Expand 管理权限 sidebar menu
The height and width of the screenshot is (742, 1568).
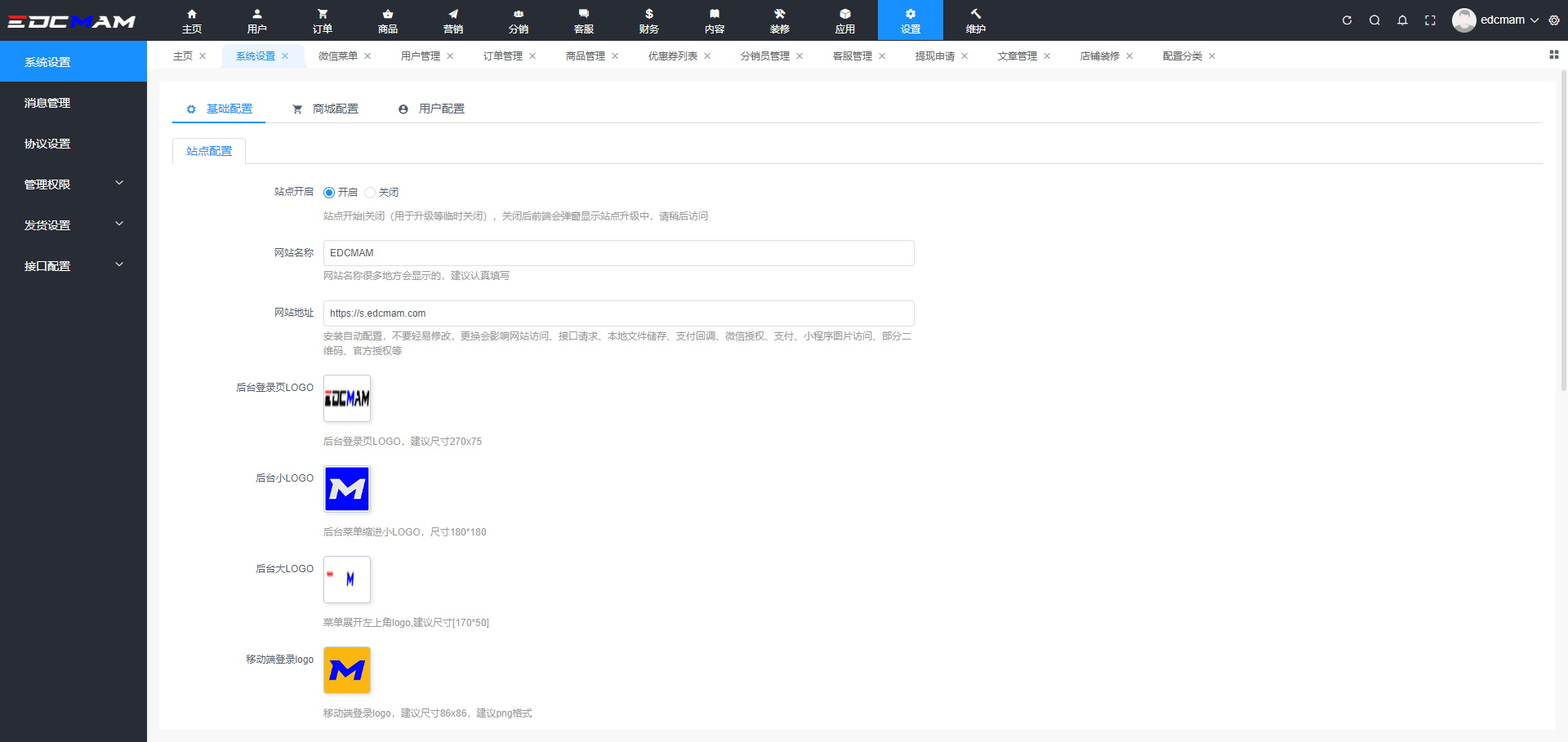click(x=73, y=184)
